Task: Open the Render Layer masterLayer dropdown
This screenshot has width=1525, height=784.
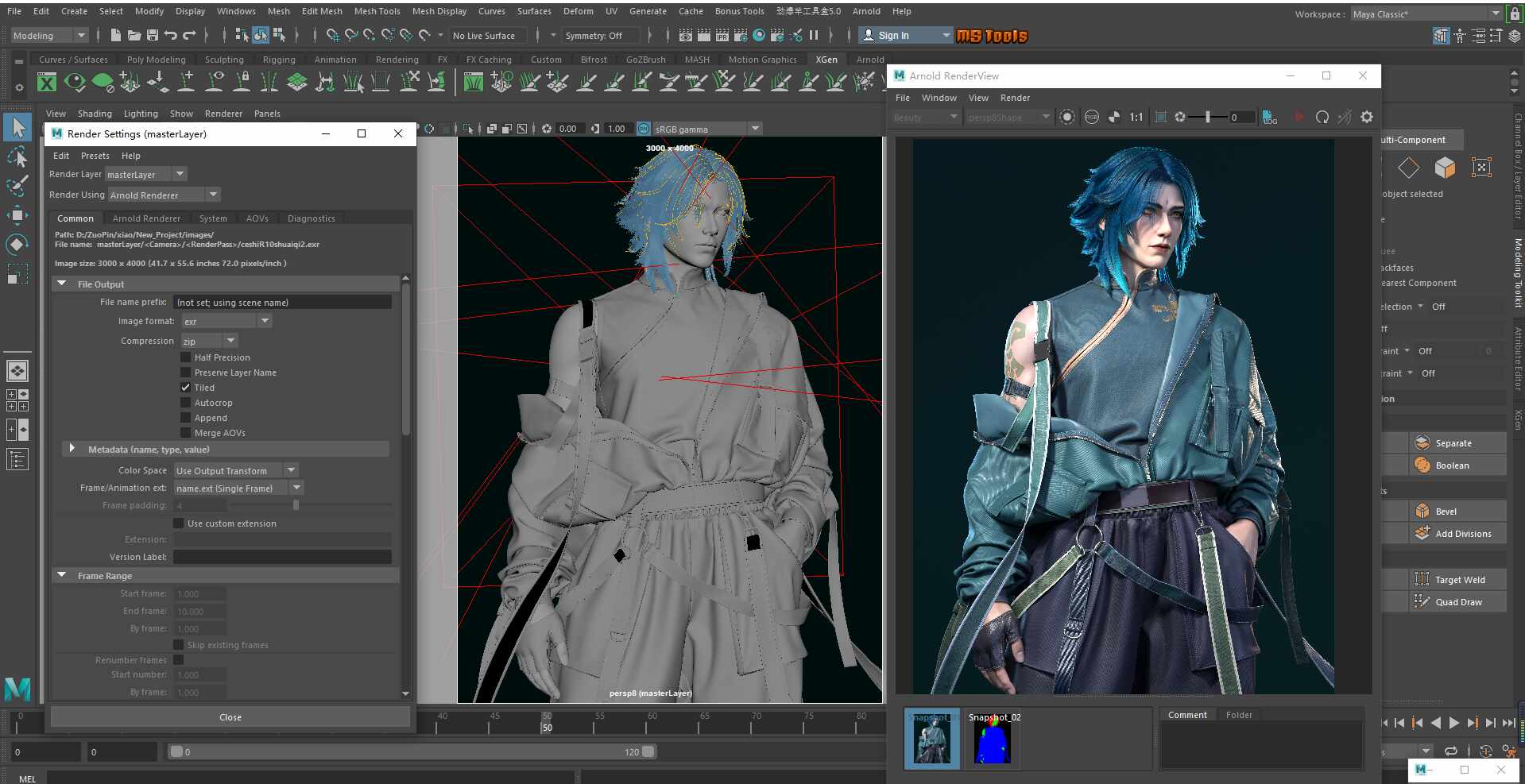Action: 145,174
